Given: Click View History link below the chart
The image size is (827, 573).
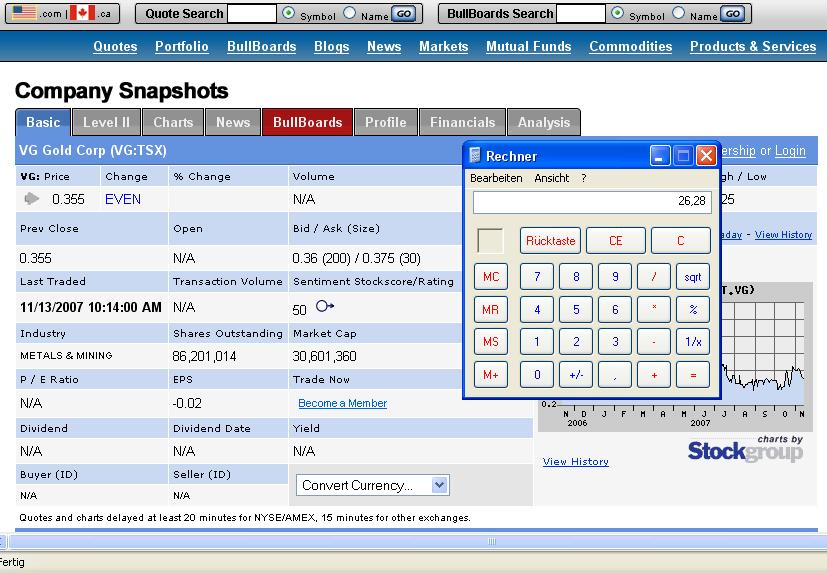Looking at the screenshot, I should pos(575,462).
